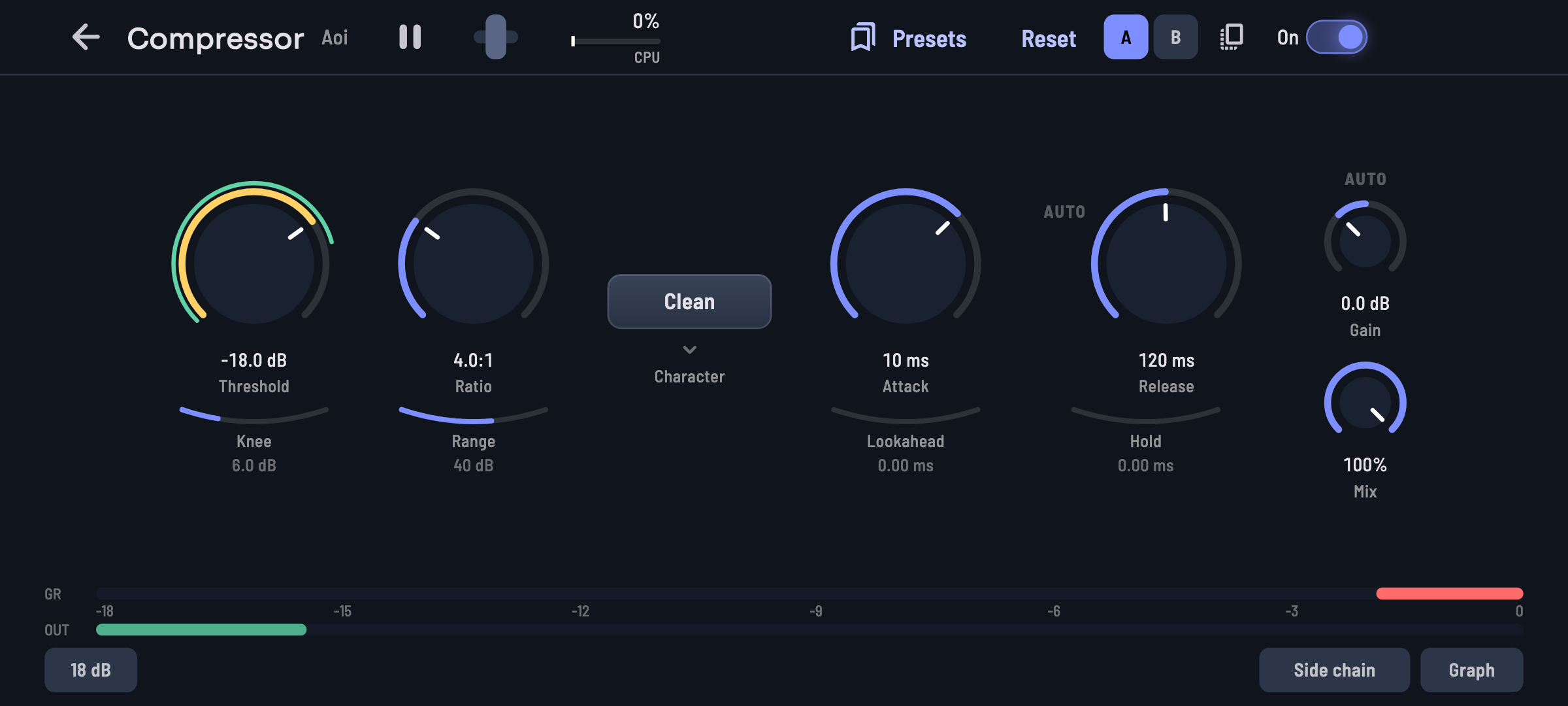
Task: Click the 6.0 dB knee value
Action: (x=253, y=465)
